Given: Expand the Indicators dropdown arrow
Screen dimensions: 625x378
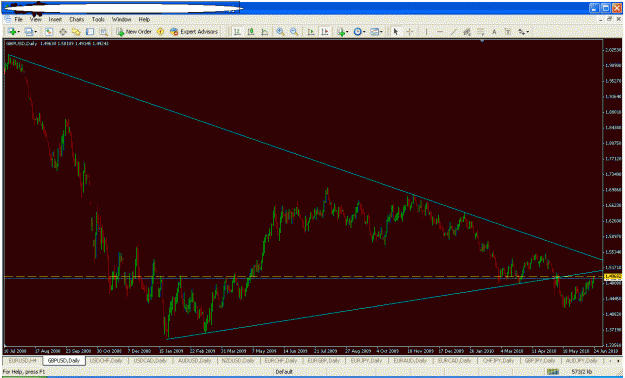Looking at the screenshot, I should (x=348, y=32).
